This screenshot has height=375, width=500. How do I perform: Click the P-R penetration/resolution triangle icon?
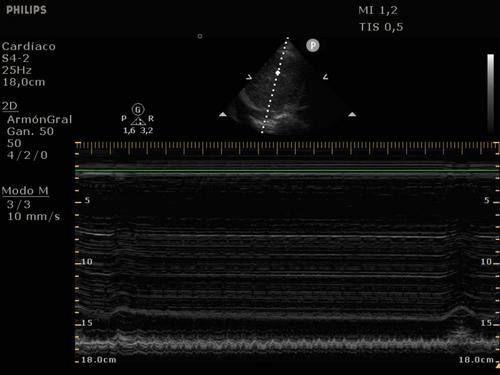point(138,120)
